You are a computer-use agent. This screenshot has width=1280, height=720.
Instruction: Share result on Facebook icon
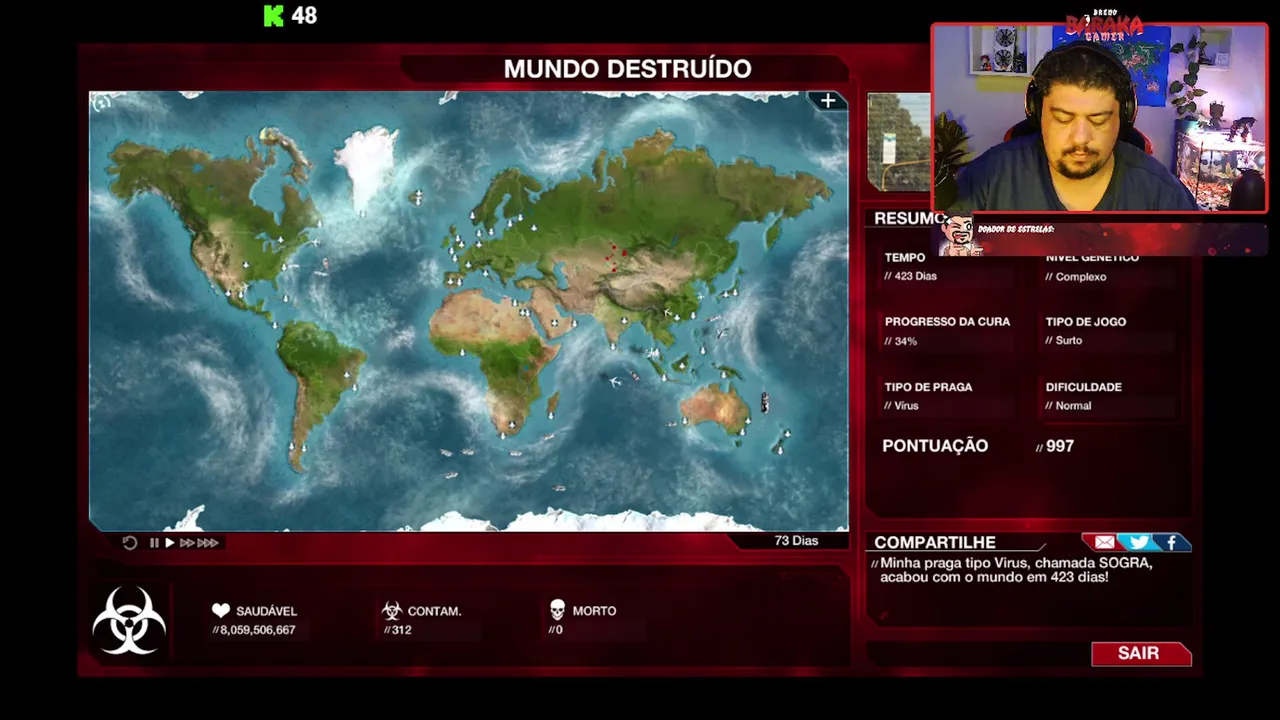click(x=1171, y=542)
